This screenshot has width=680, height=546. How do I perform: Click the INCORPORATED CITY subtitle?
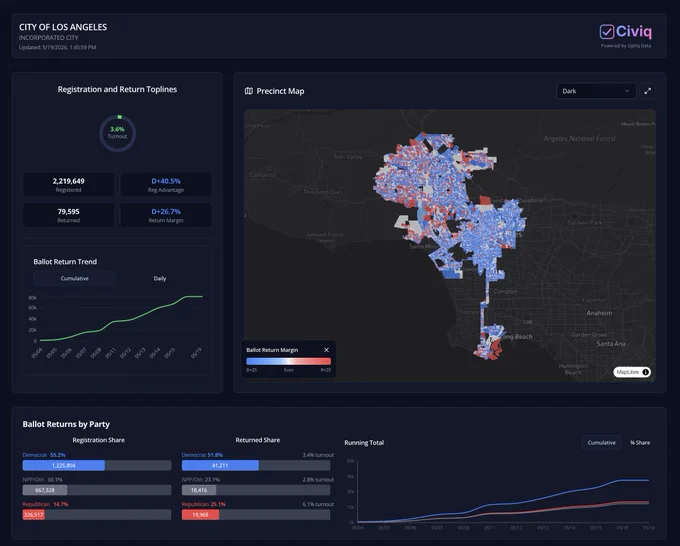pos(49,38)
